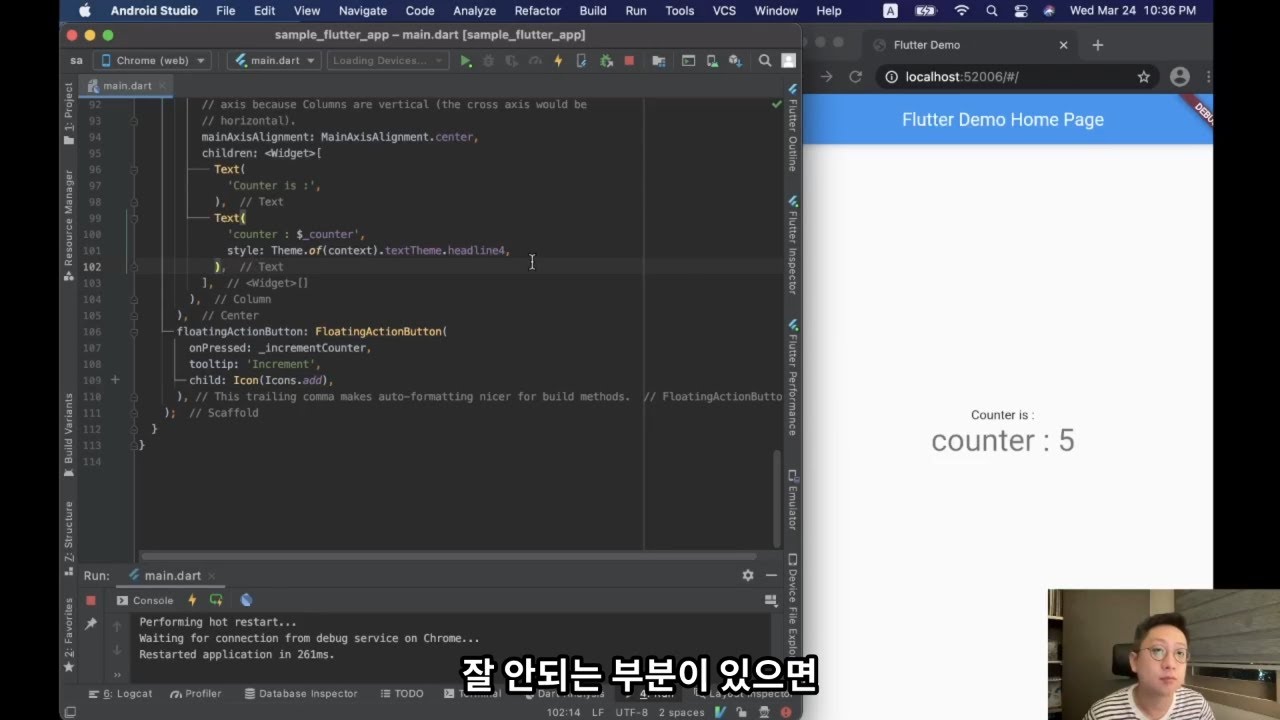1280x720 pixels.
Task: Open Emulator side panel
Action: point(792,500)
